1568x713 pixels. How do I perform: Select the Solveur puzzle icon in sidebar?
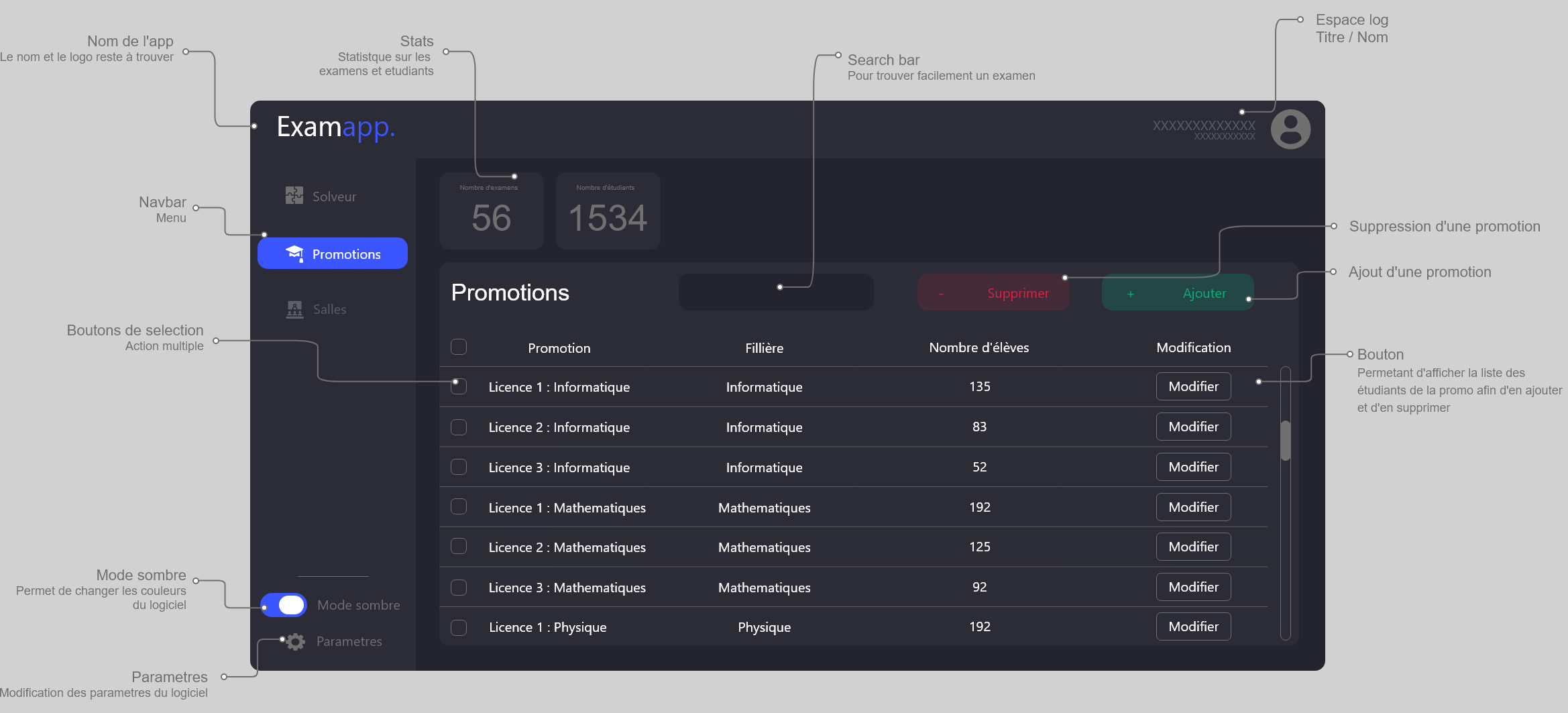pos(294,196)
